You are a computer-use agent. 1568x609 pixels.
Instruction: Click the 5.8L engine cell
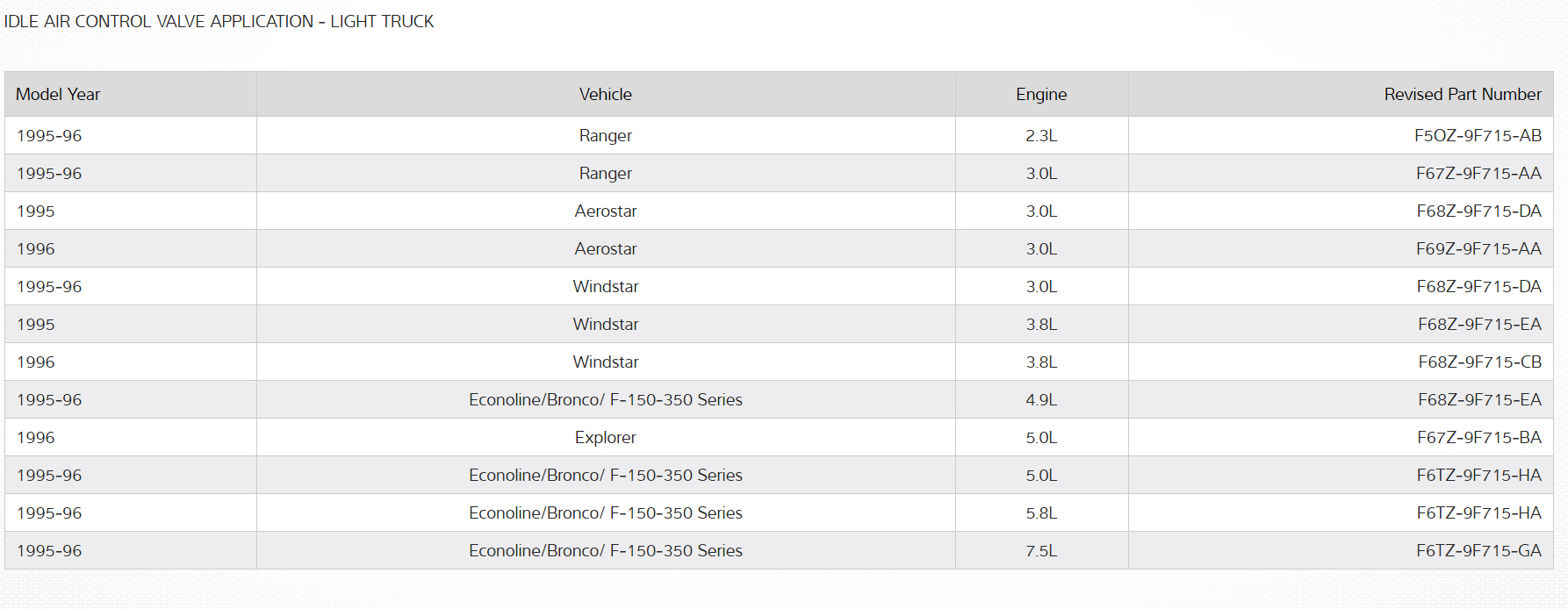pos(1041,512)
